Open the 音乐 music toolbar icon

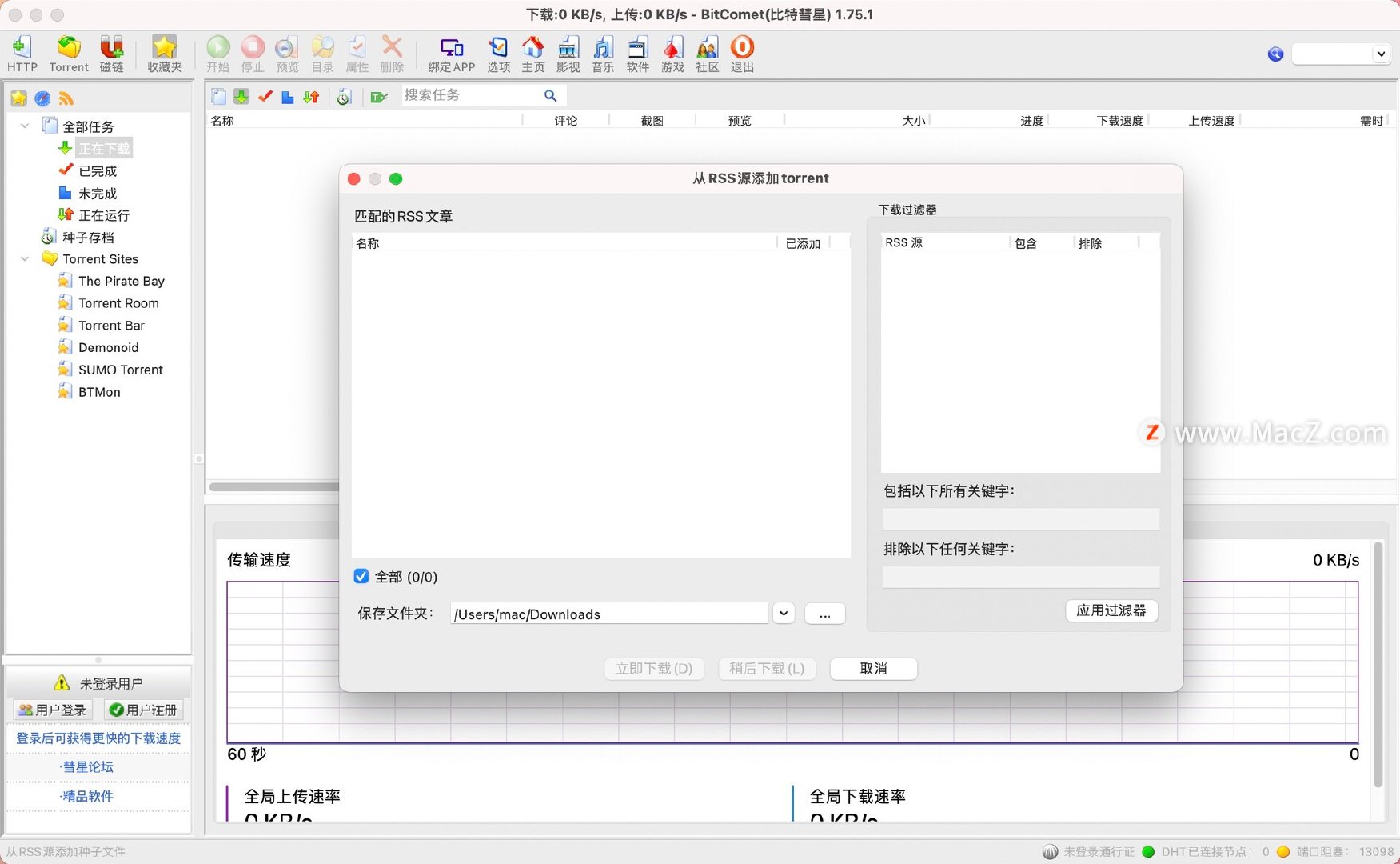pos(603,53)
